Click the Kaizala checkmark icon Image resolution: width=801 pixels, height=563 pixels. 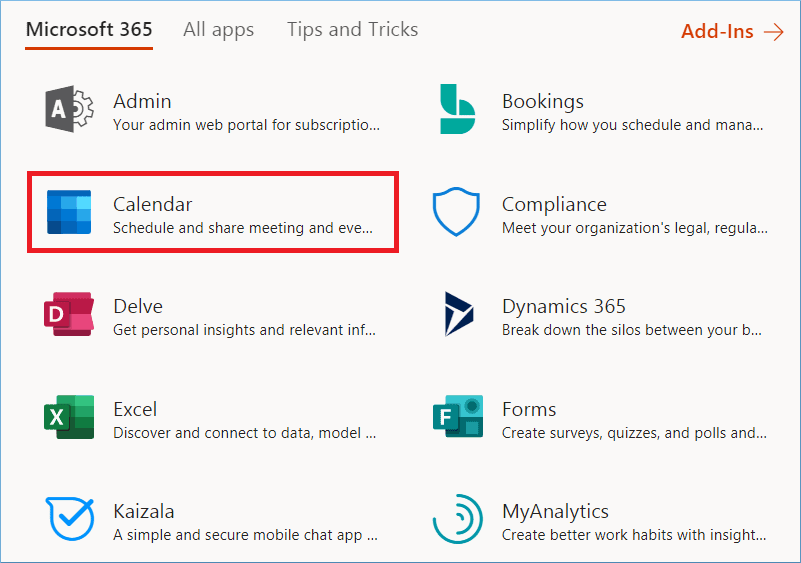pyautogui.click(x=70, y=520)
